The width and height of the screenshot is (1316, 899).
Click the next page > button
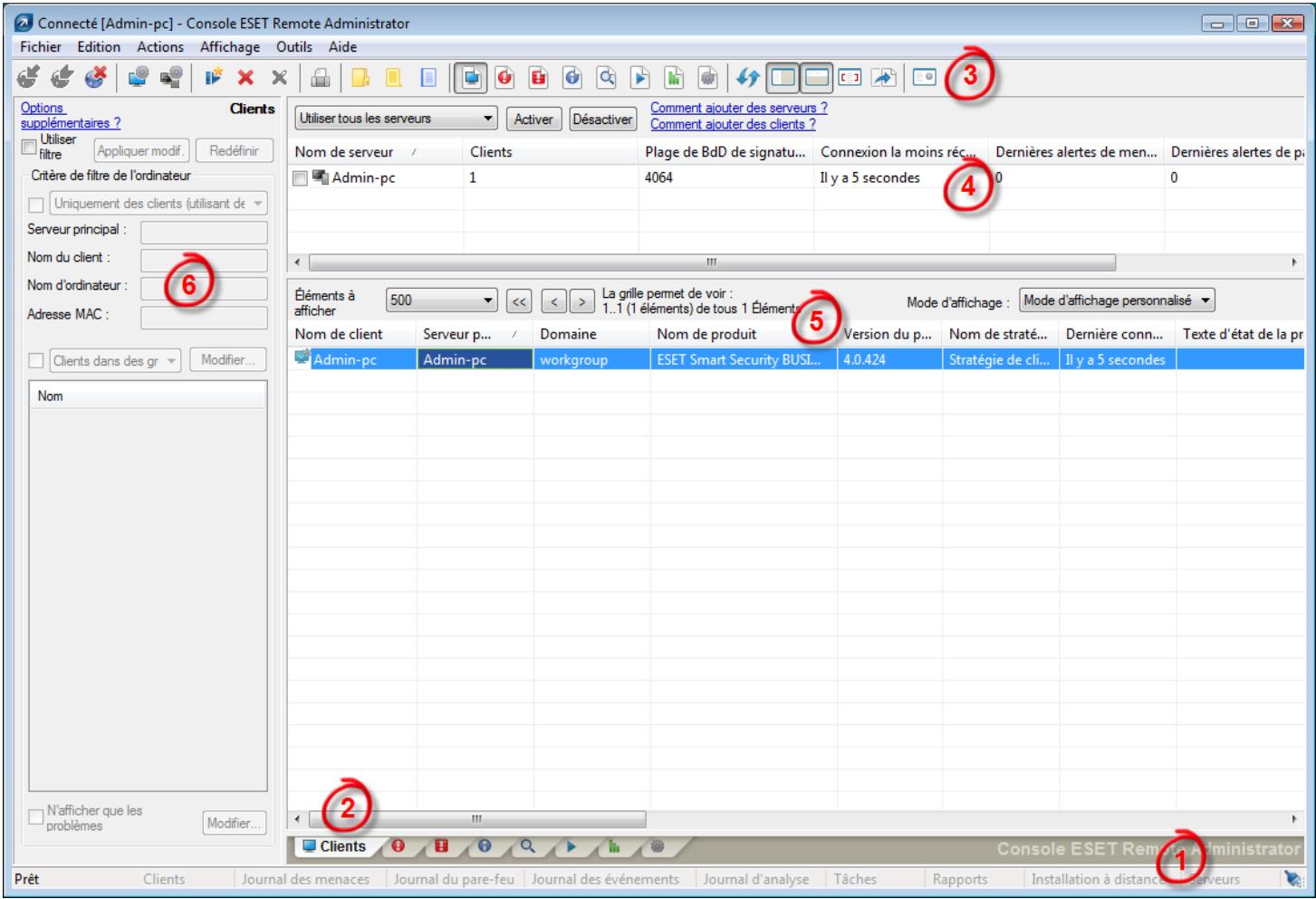pos(583,301)
